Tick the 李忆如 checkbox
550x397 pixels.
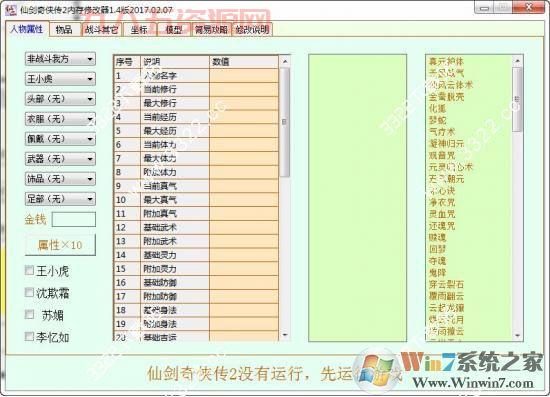point(29,336)
